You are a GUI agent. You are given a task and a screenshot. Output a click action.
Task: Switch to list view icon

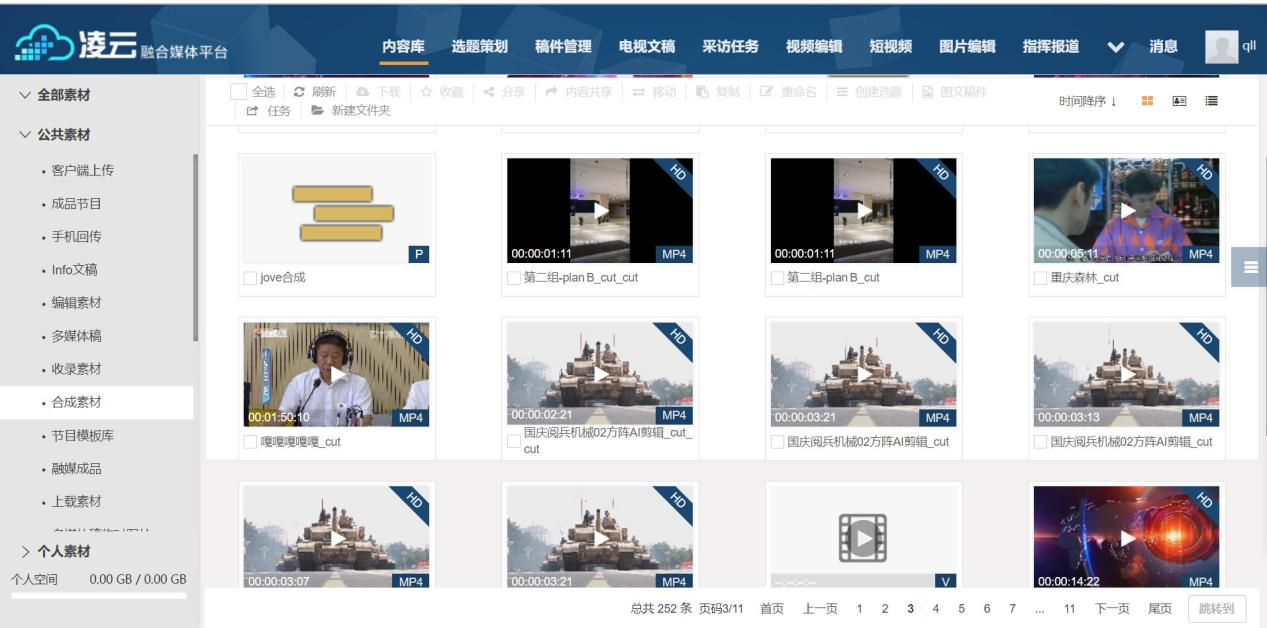coord(1211,101)
